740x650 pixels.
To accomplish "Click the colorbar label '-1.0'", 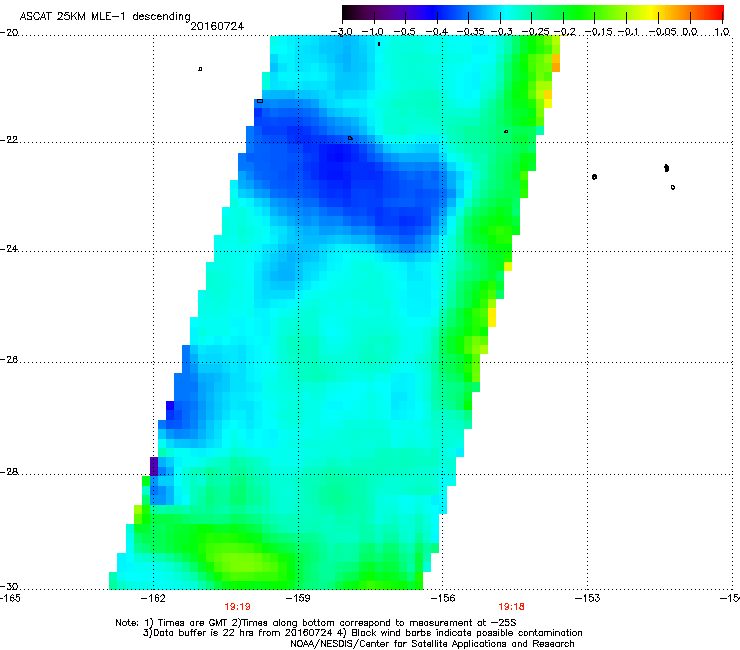I will click(x=373, y=32).
